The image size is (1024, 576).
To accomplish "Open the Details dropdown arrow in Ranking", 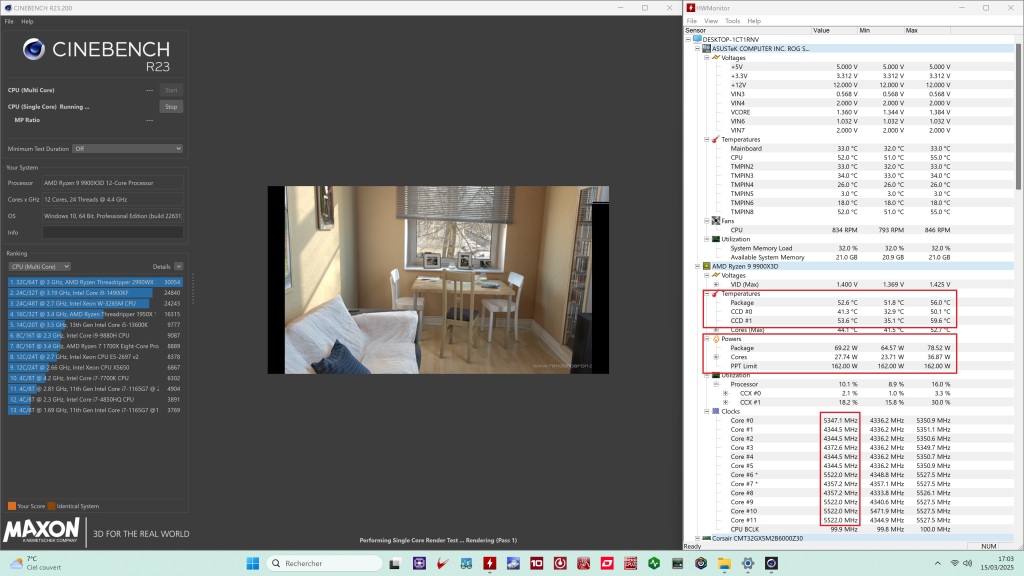I will 178,266.
